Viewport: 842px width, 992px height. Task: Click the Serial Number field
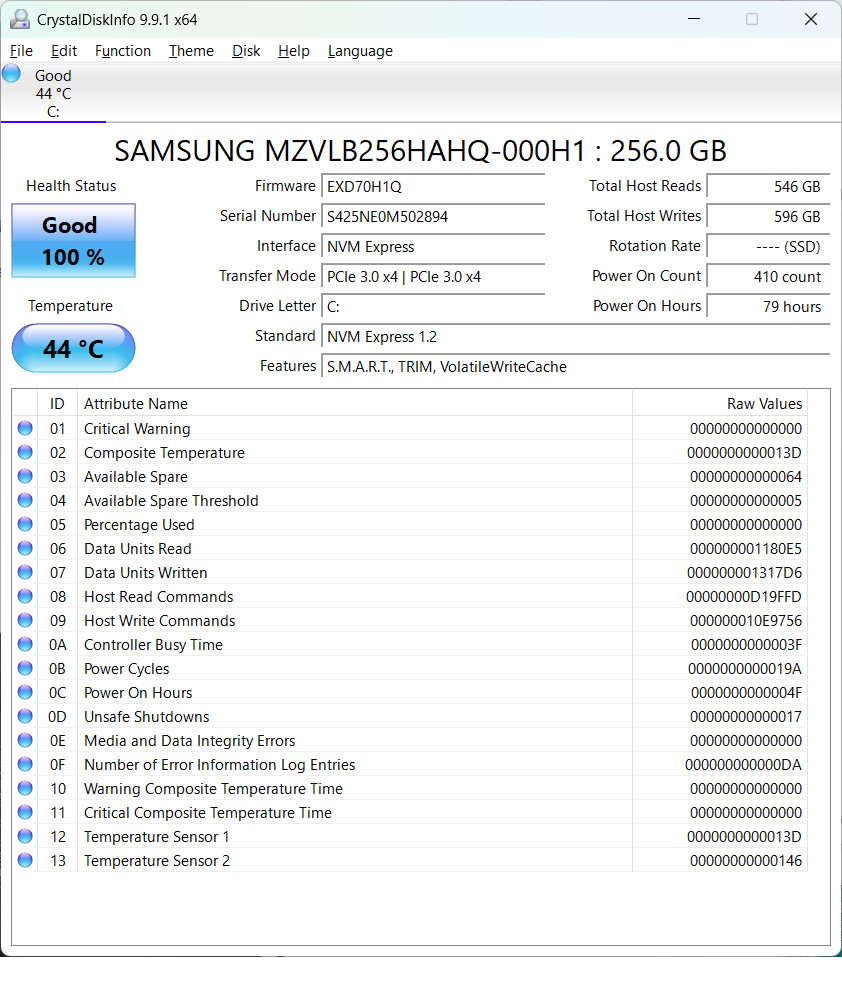tap(433, 216)
